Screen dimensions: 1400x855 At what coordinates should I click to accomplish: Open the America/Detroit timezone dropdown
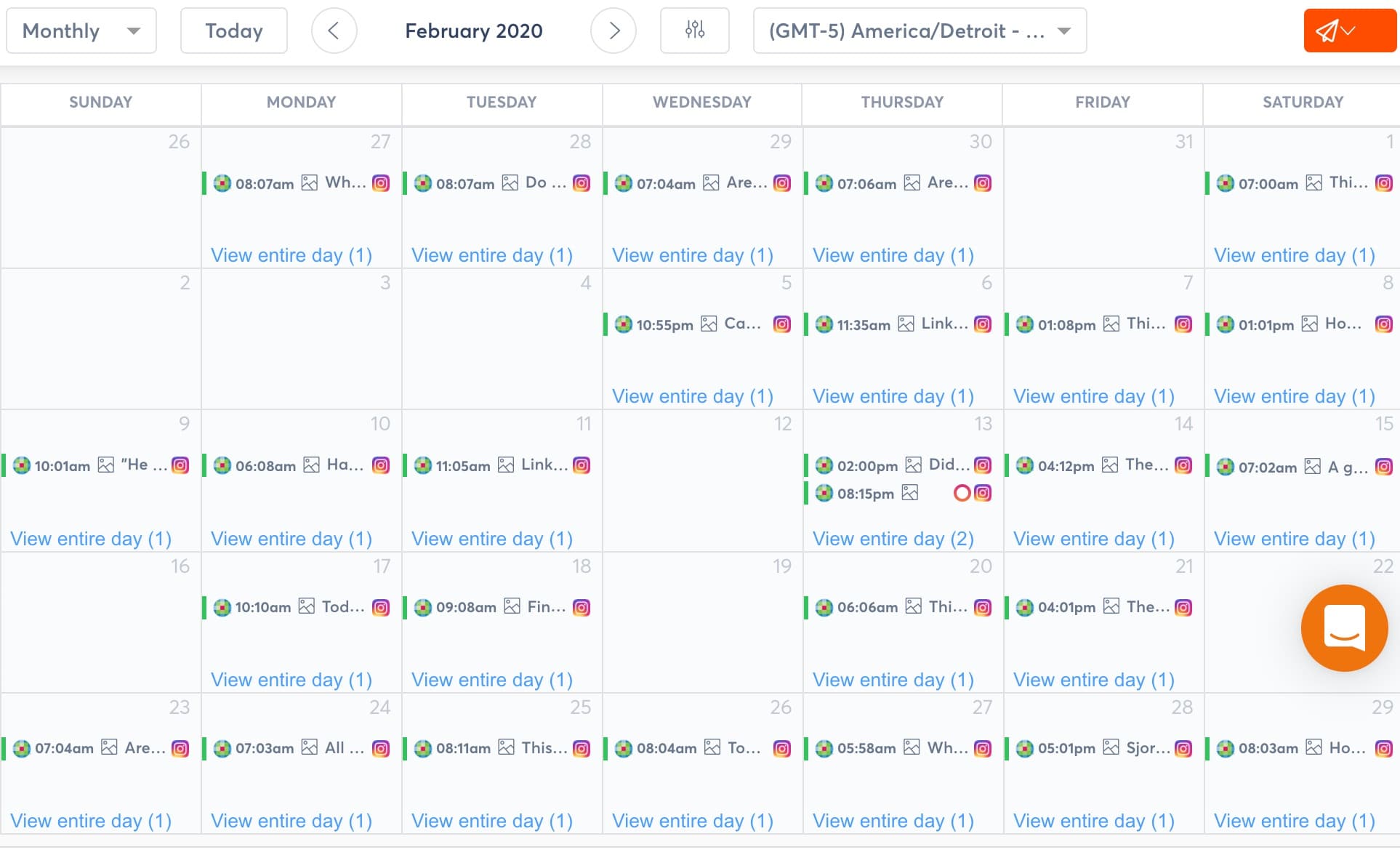[920, 31]
